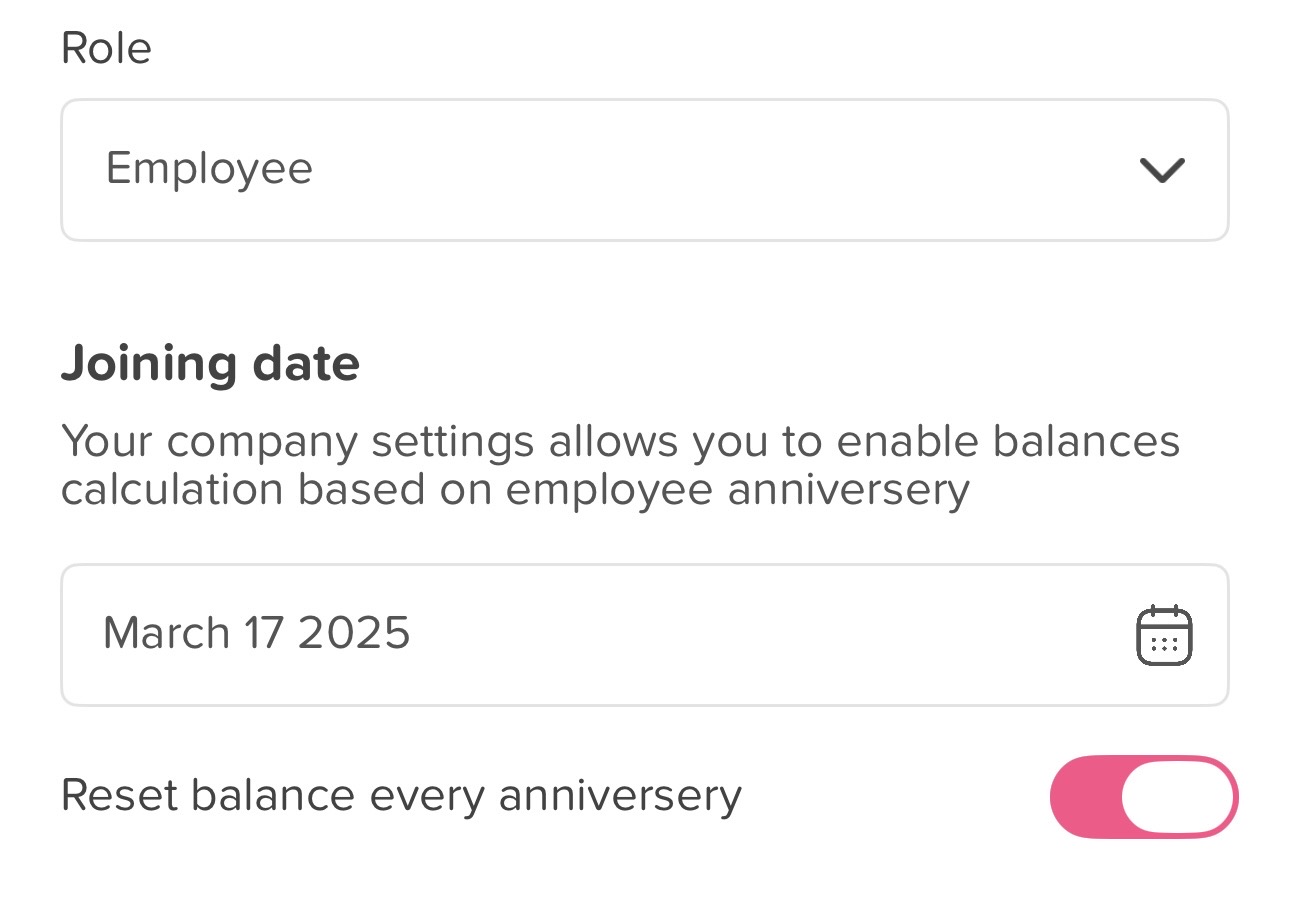Click the pink area of the anniversary toggle
Image resolution: width=1290 pixels, height=920 pixels.
coord(1085,796)
